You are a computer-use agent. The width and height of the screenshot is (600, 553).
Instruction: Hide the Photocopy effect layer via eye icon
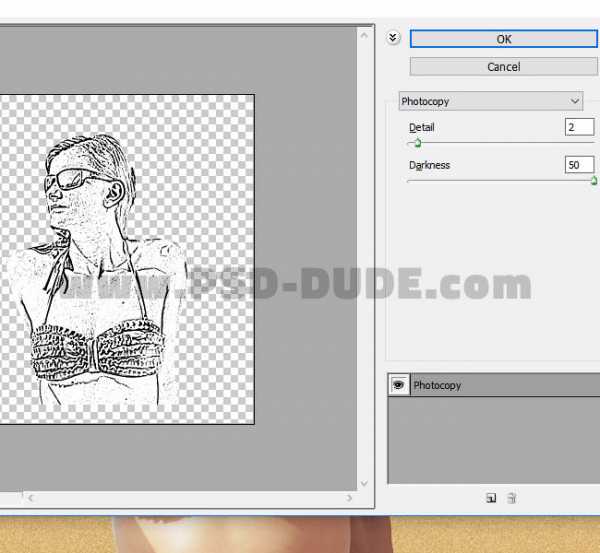(x=399, y=385)
